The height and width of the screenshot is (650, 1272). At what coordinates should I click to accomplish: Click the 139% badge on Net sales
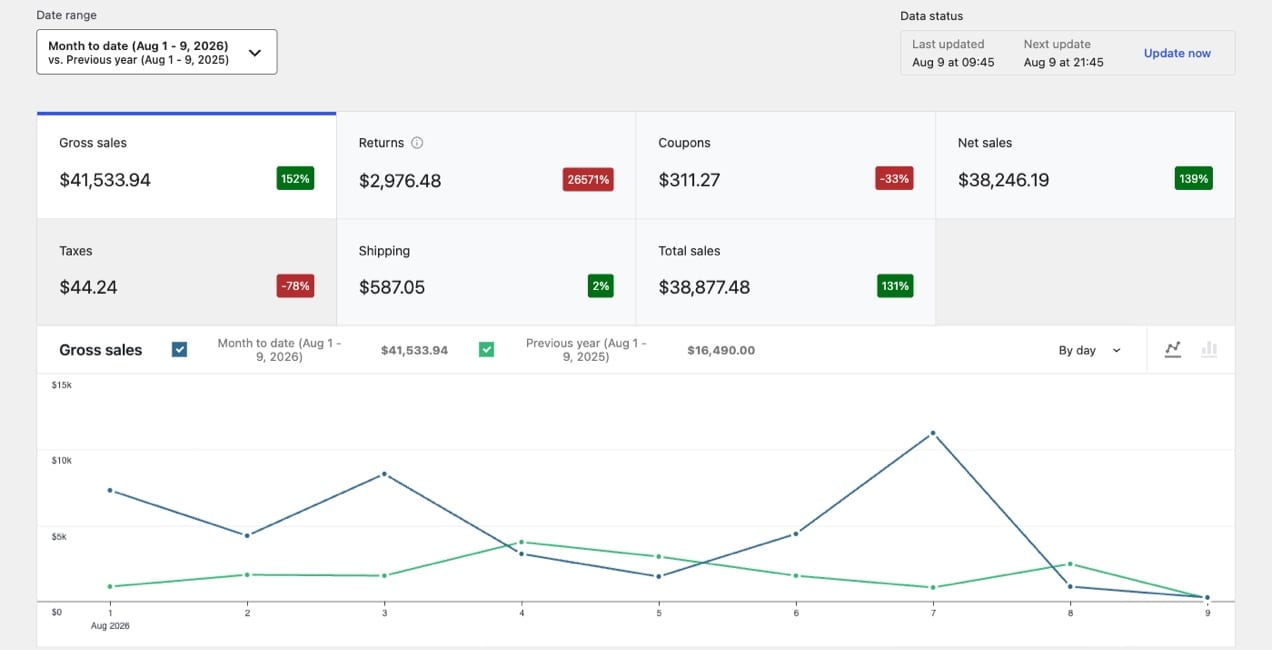click(x=1194, y=179)
